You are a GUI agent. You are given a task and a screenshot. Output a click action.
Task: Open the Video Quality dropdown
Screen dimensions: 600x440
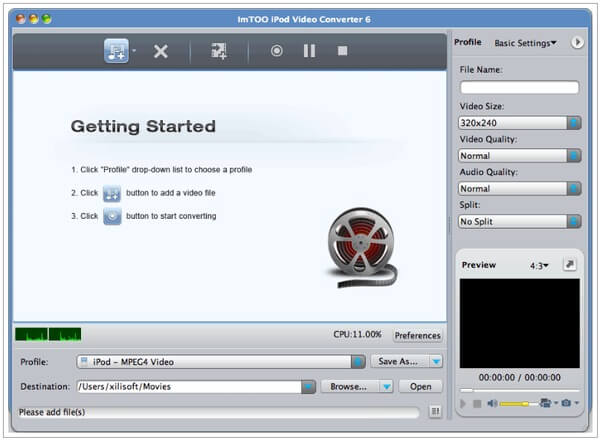(x=519, y=156)
